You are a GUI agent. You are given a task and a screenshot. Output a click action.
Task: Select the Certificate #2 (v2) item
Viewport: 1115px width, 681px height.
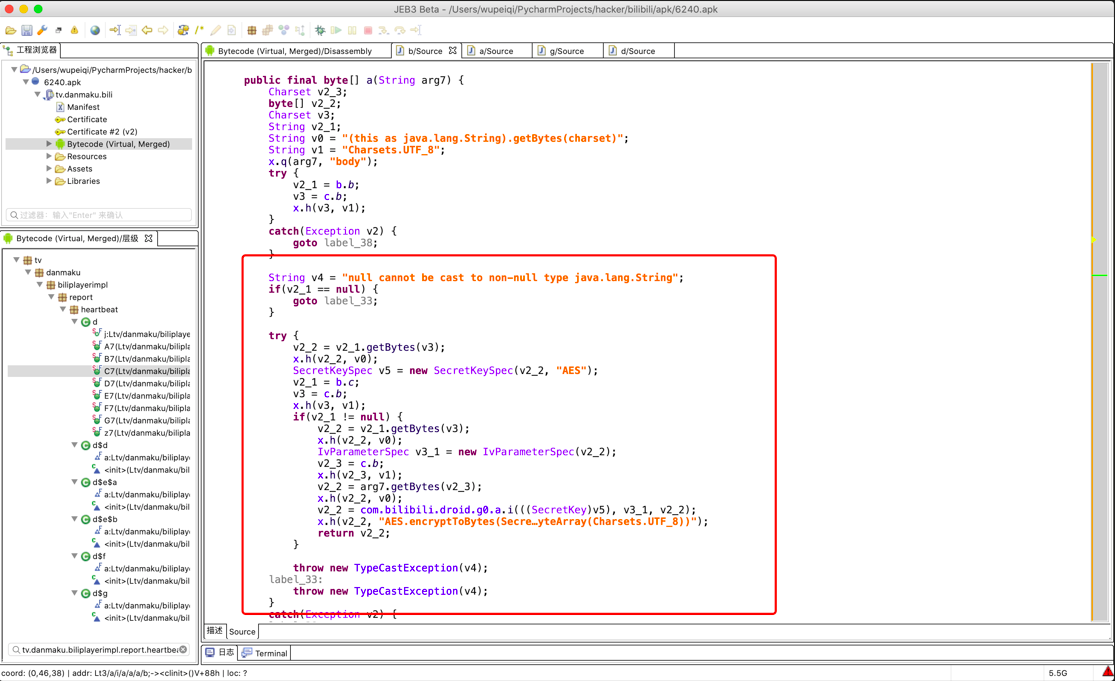coord(96,132)
